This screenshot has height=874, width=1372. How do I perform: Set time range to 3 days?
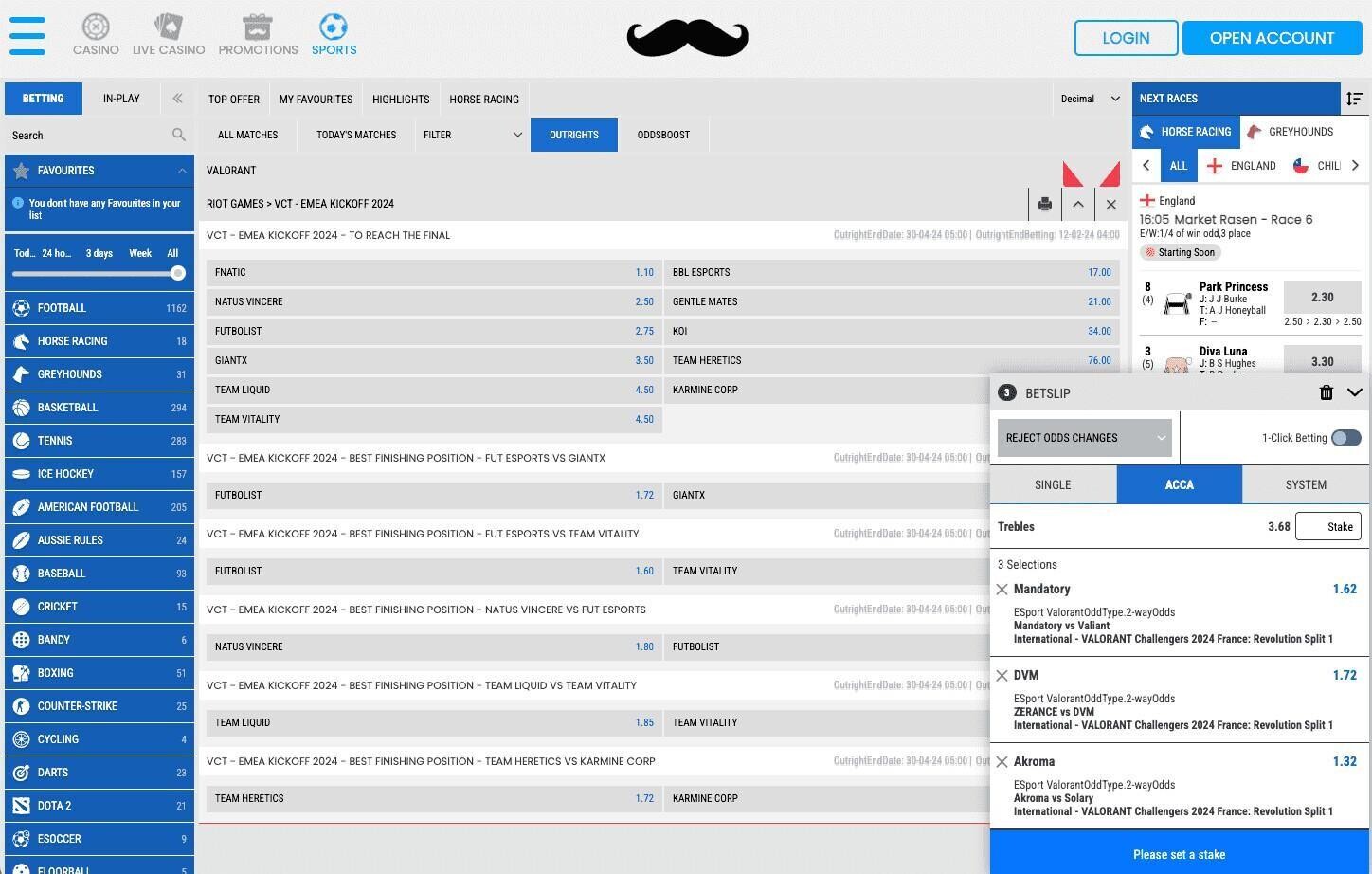coord(99,253)
